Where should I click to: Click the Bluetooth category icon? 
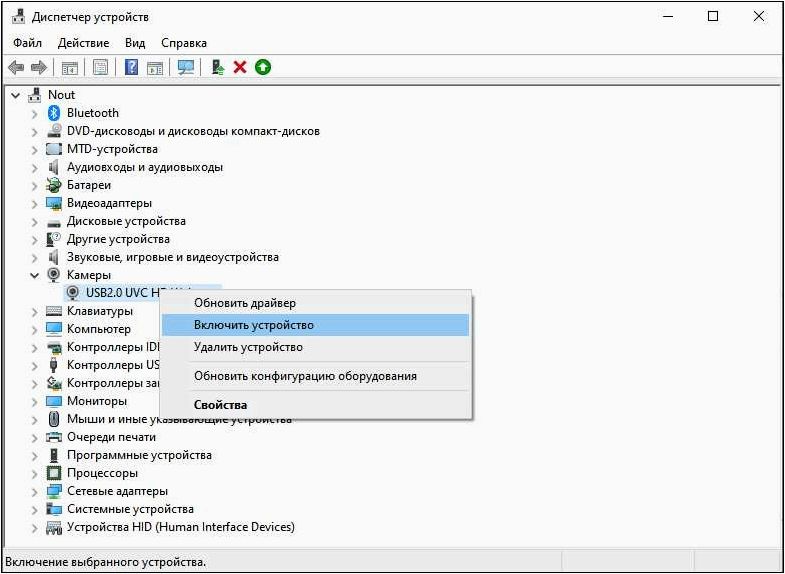point(54,113)
